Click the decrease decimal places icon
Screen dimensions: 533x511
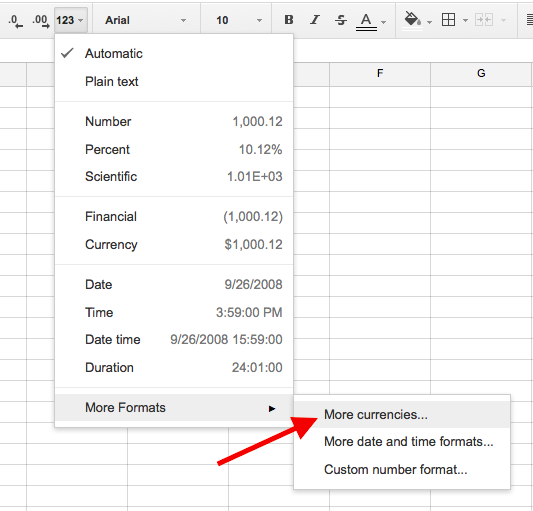click(x=16, y=20)
